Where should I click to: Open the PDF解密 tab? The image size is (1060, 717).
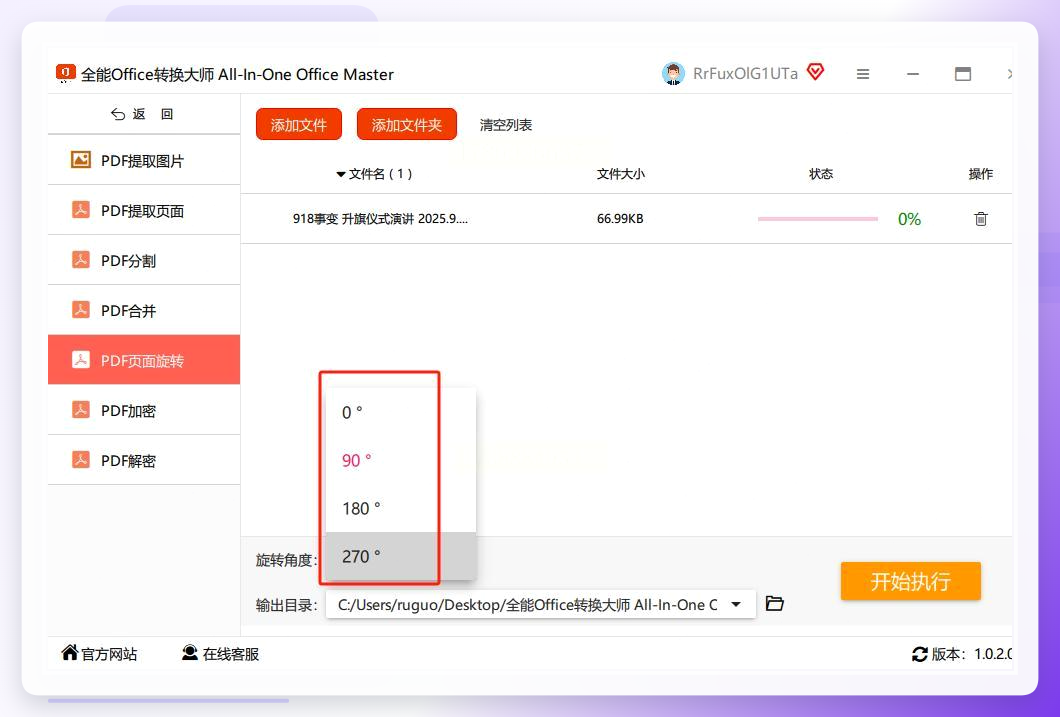pos(144,460)
